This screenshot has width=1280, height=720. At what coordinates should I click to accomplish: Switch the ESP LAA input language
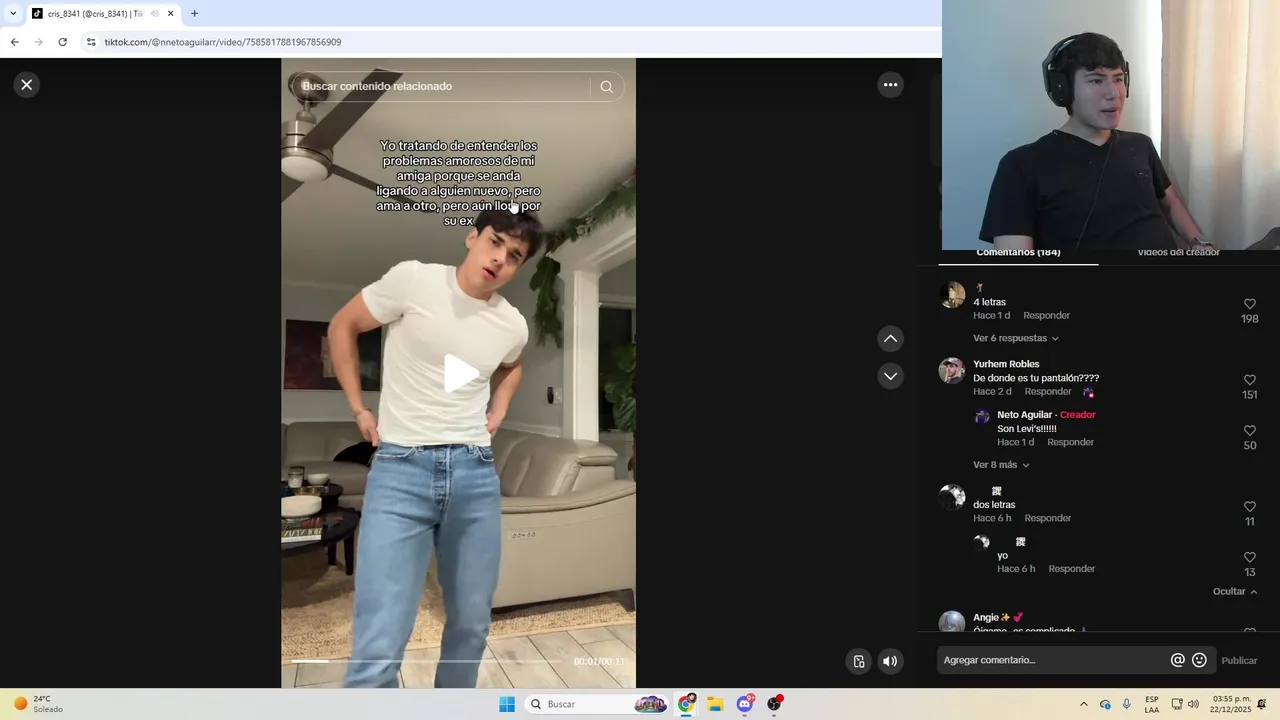pos(1152,704)
